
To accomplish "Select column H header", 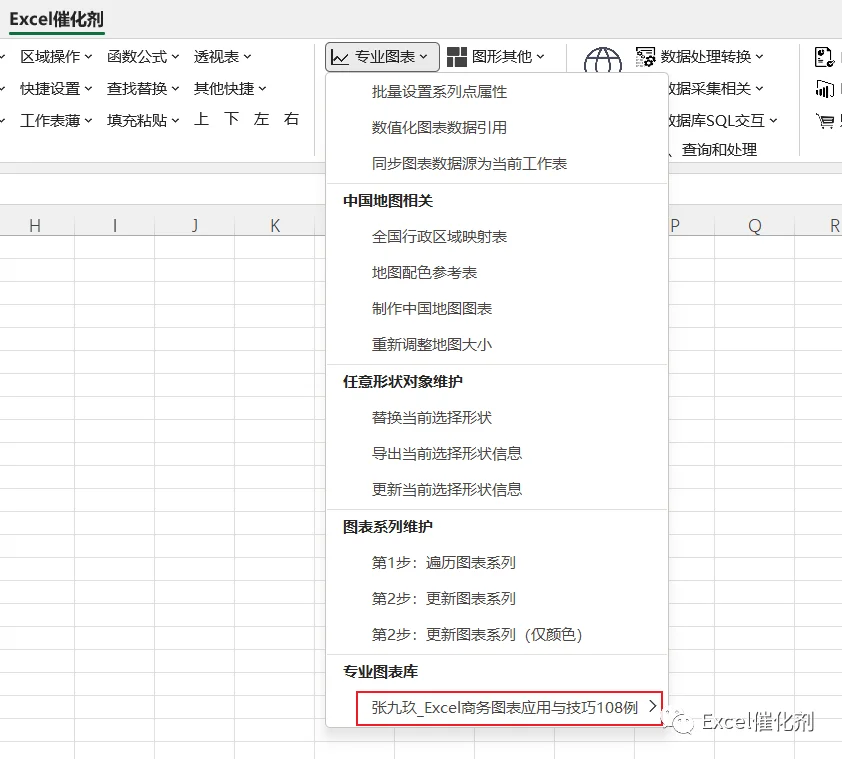I will [35, 226].
